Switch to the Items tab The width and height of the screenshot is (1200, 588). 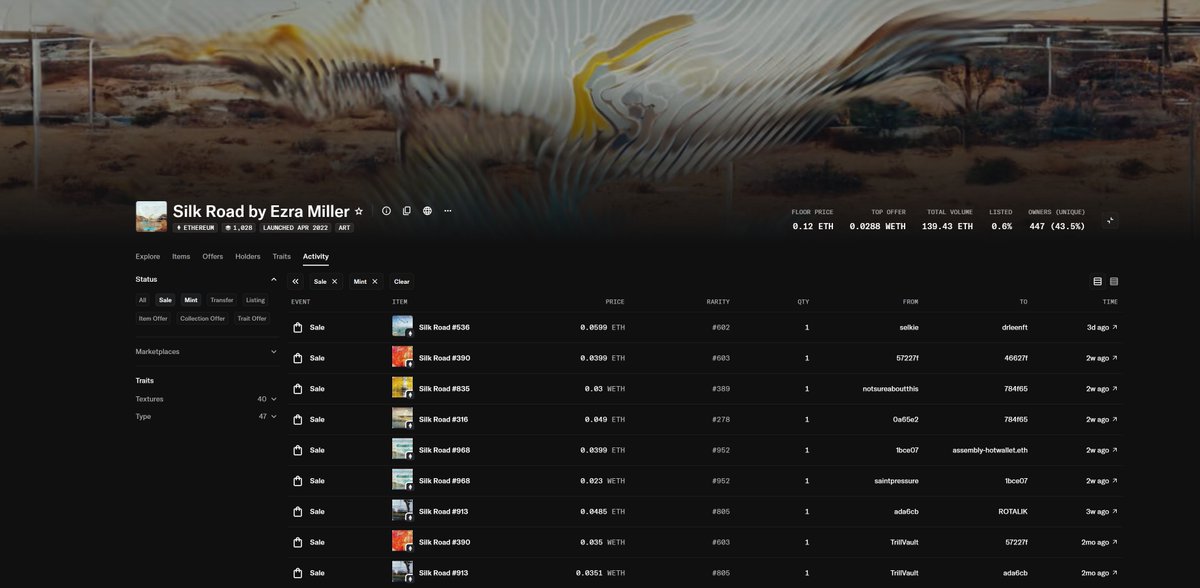pos(181,257)
